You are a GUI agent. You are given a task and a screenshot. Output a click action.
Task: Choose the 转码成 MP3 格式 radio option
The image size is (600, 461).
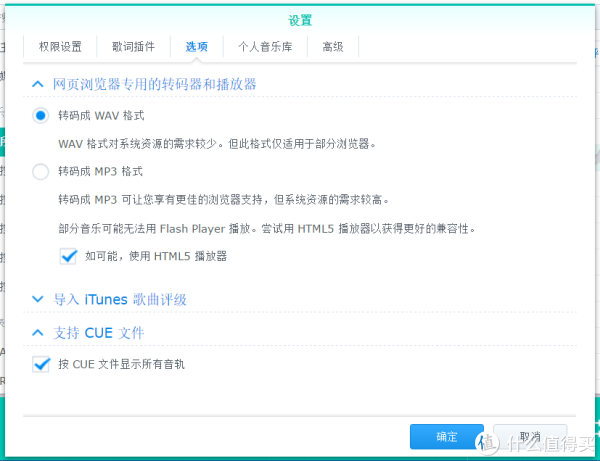[41, 172]
